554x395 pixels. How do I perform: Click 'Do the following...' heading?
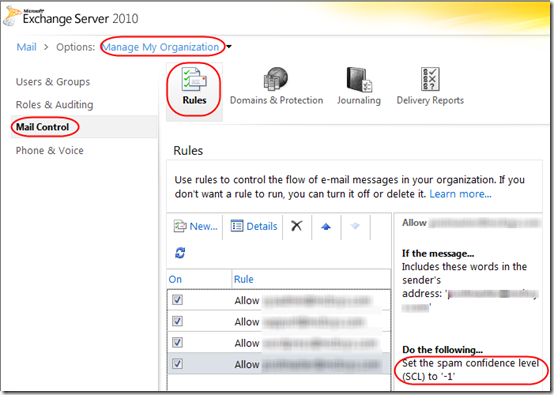pos(442,350)
